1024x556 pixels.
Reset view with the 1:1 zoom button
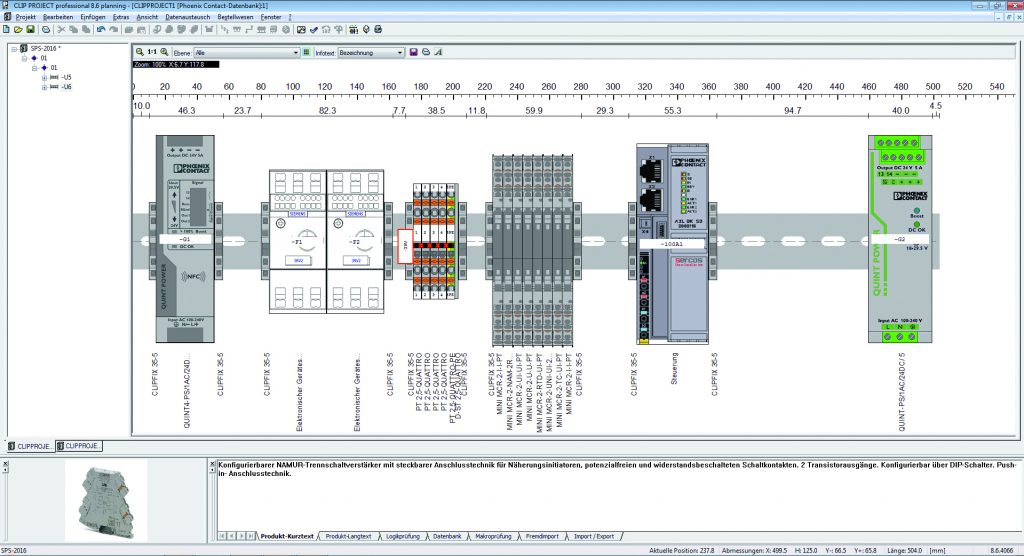point(152,52)
